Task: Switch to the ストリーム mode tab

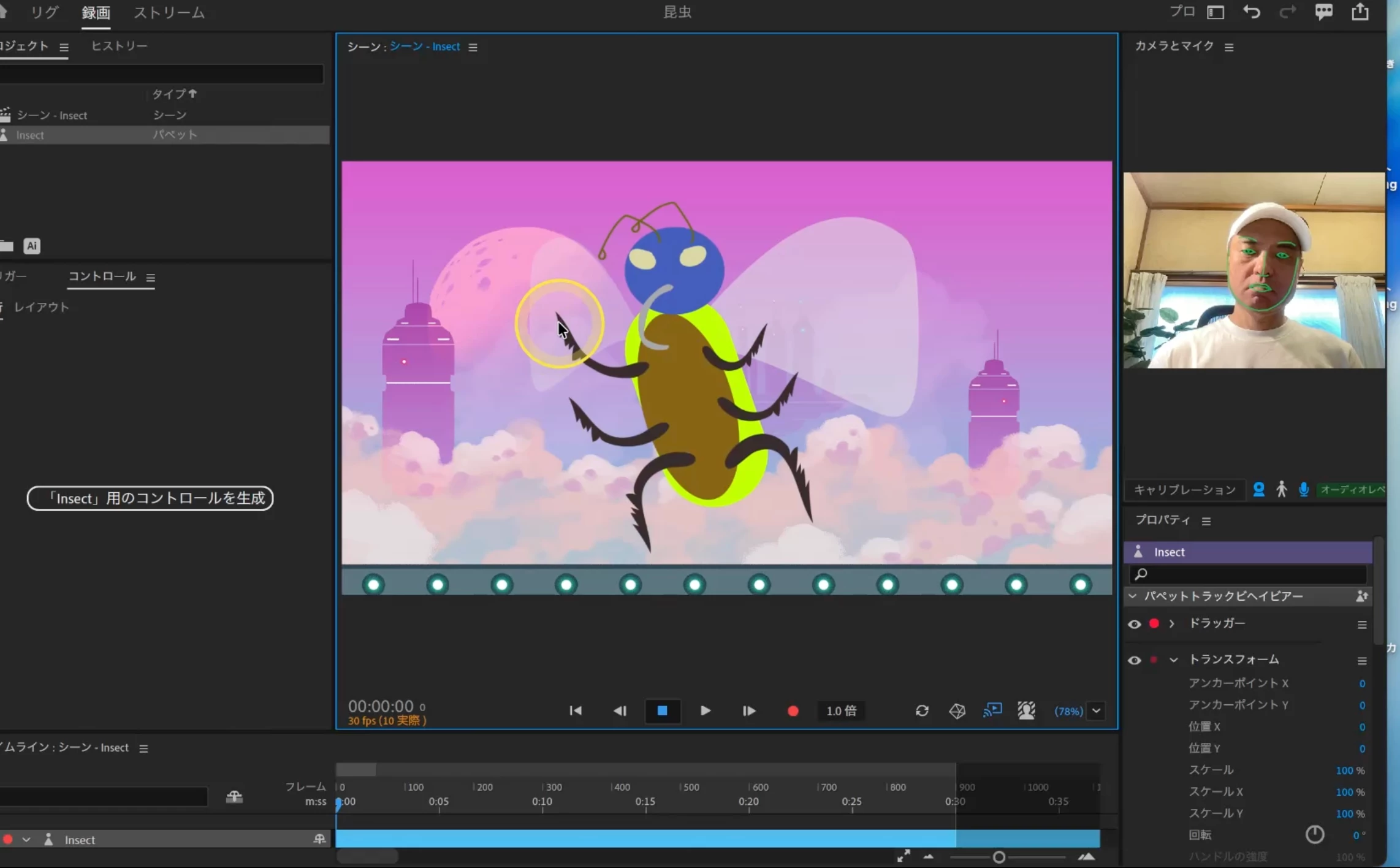Action: [169, 13]
